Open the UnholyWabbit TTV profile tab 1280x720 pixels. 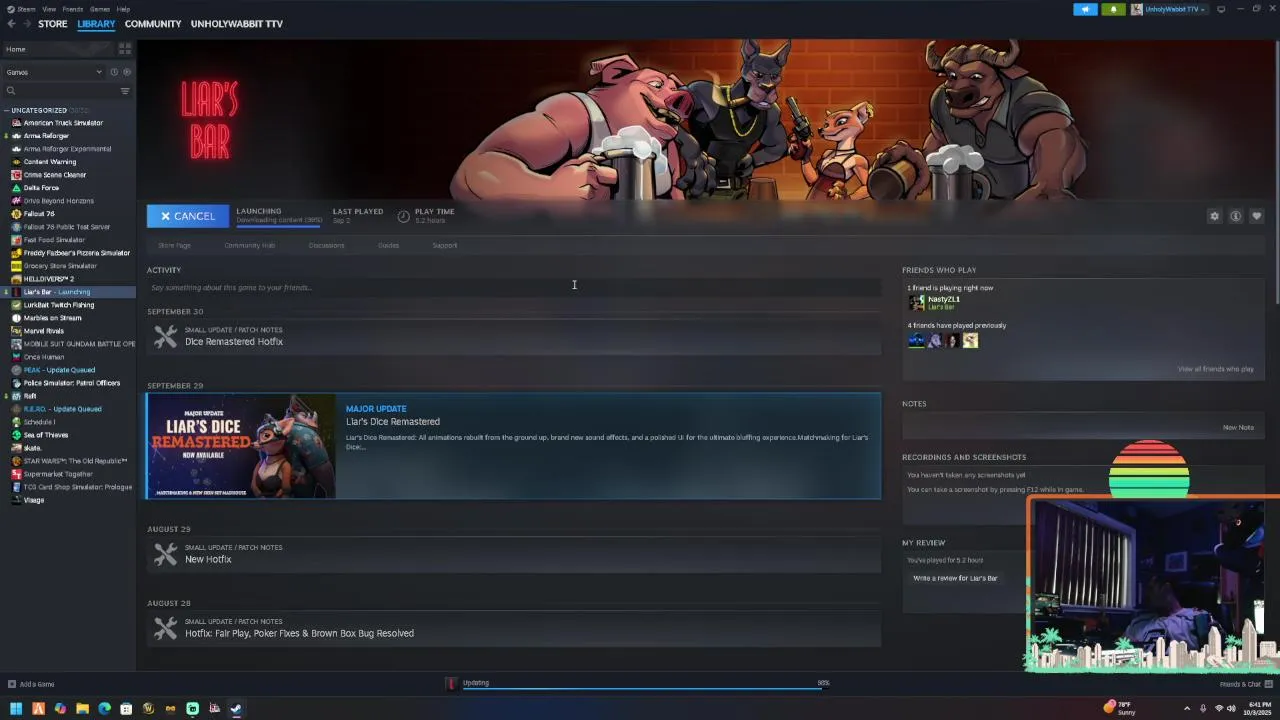[x=237, y=24]
